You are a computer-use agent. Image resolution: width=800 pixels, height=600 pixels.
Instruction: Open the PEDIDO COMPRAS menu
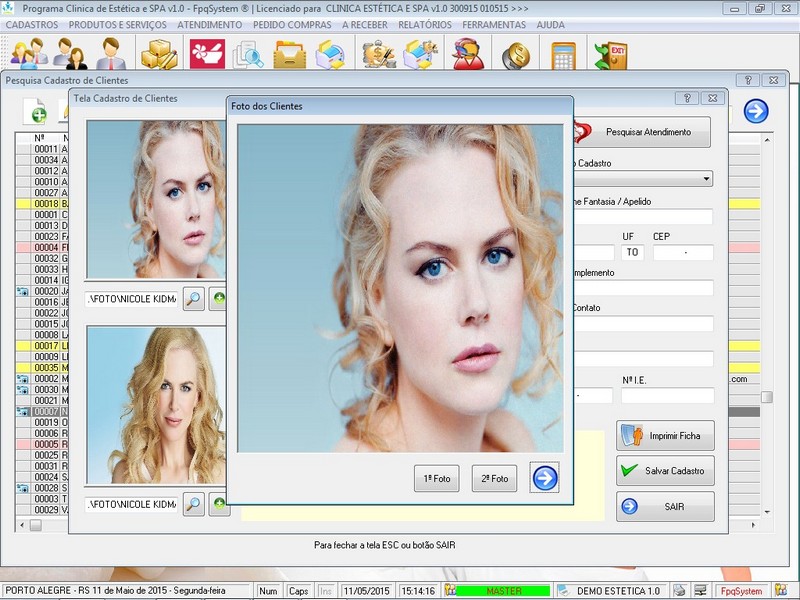[292, 24]
